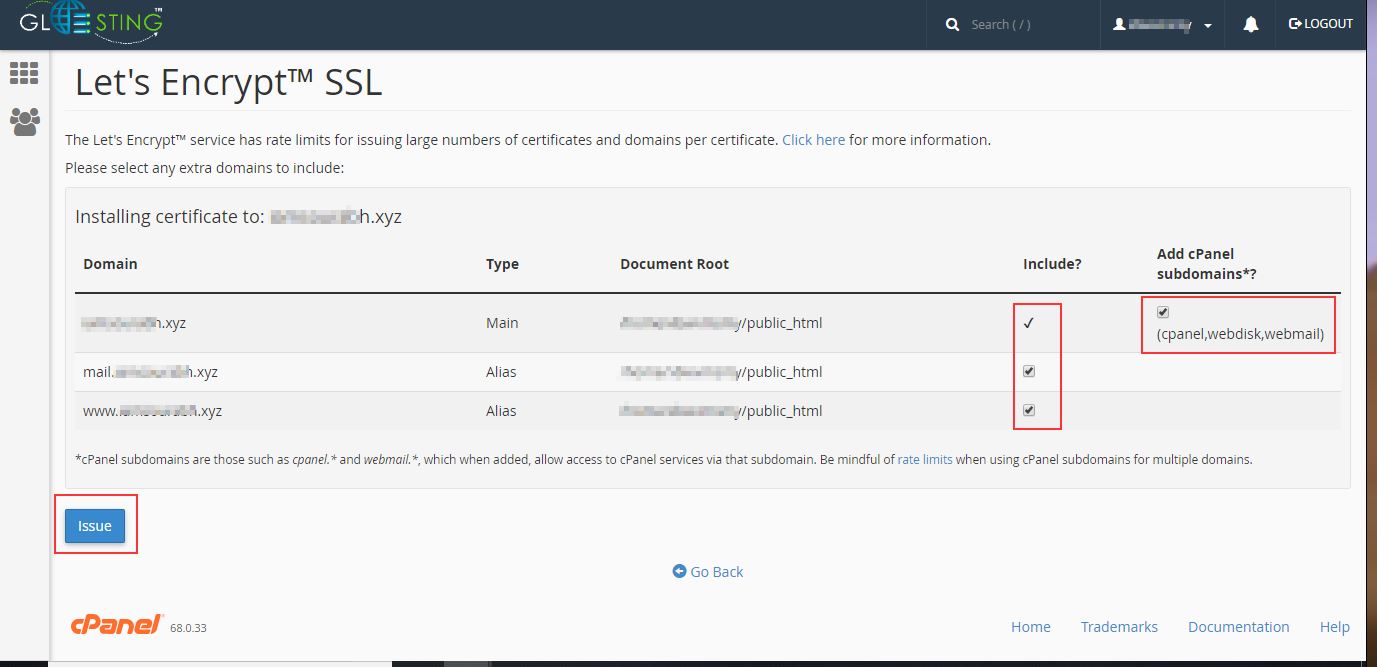Toggle Include checkbox for mail alias
Screen dimensions: 1377x667
(x=1029, y=371)
